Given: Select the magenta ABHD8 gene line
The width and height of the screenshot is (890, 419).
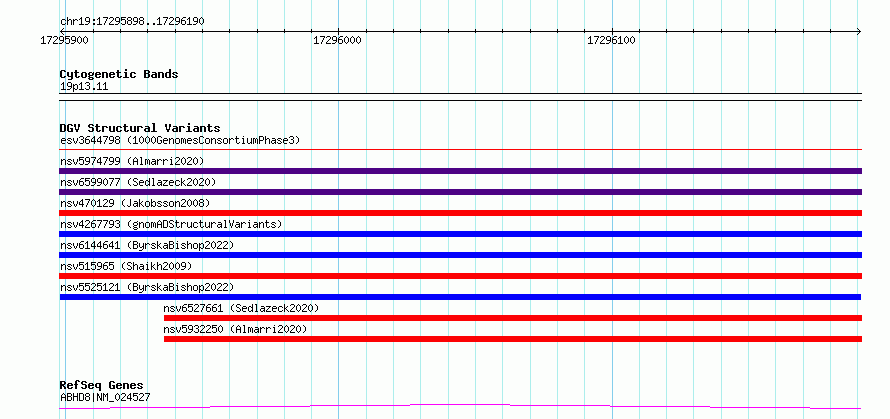Looking at the screenshot, I should [461, 406].
